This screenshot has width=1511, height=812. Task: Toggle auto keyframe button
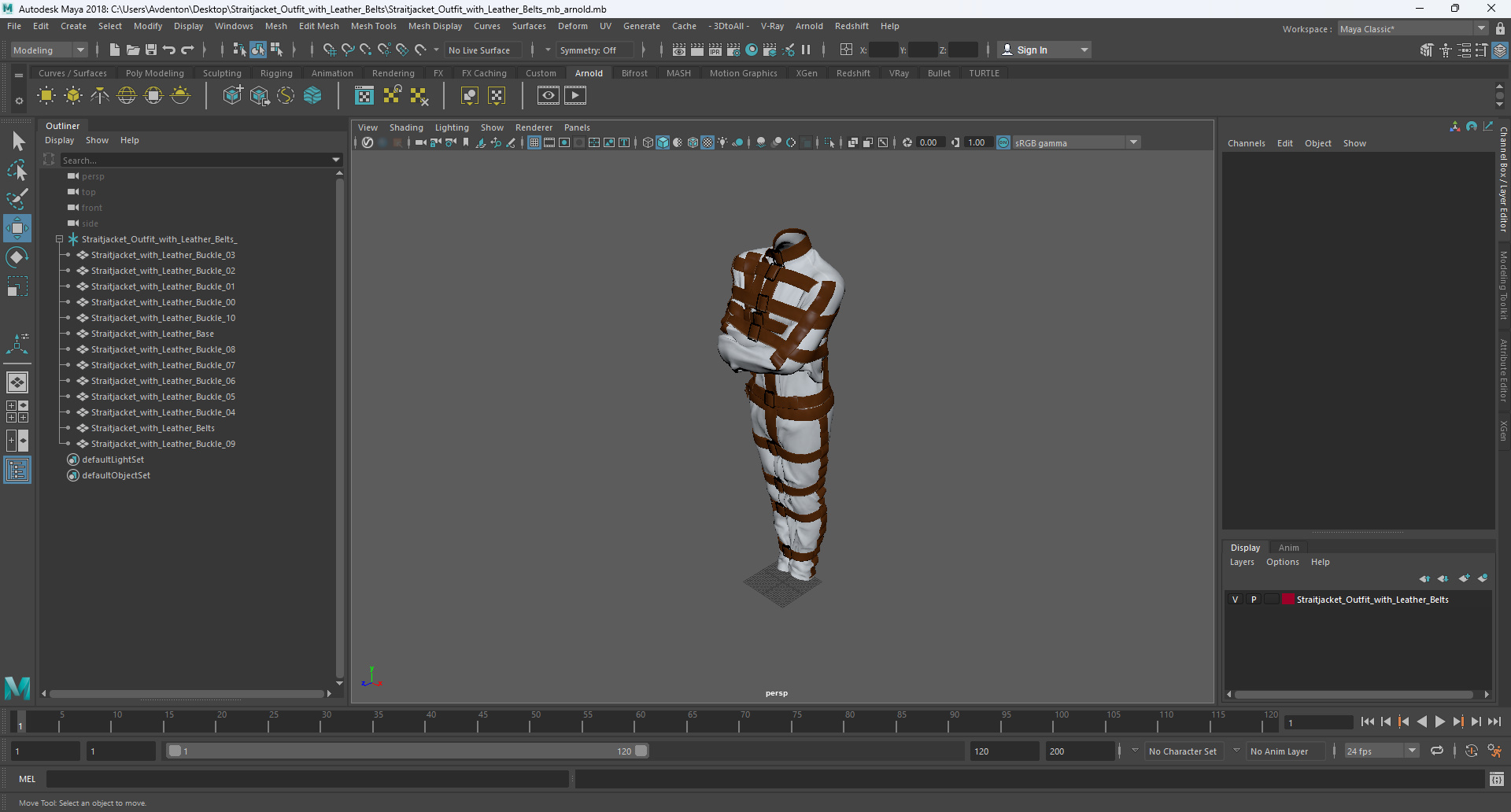click(x=1472, y=751)
